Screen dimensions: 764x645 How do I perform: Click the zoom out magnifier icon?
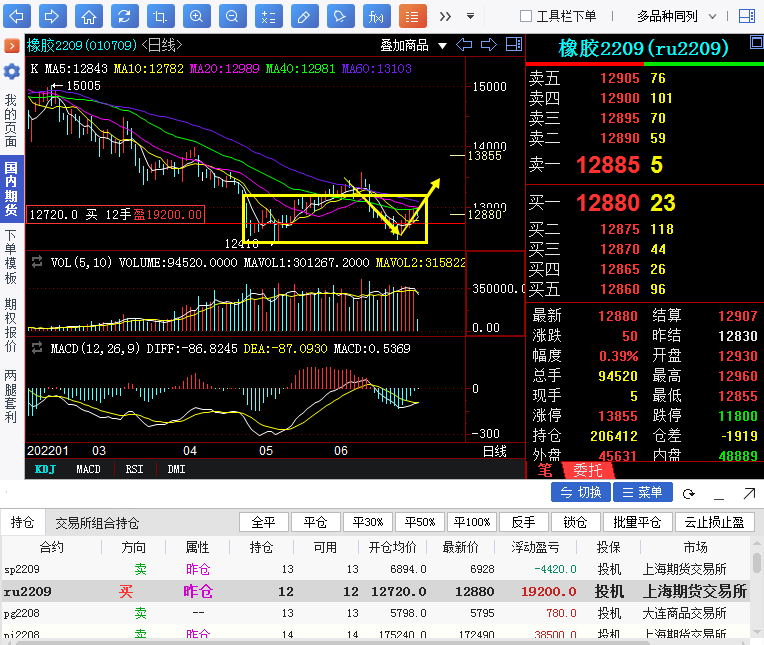[231, 16]
